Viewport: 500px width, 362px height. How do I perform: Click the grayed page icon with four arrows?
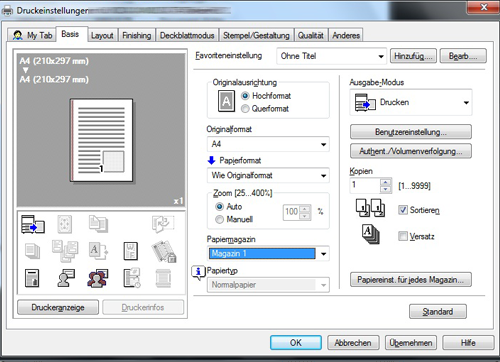coord(64,224)
